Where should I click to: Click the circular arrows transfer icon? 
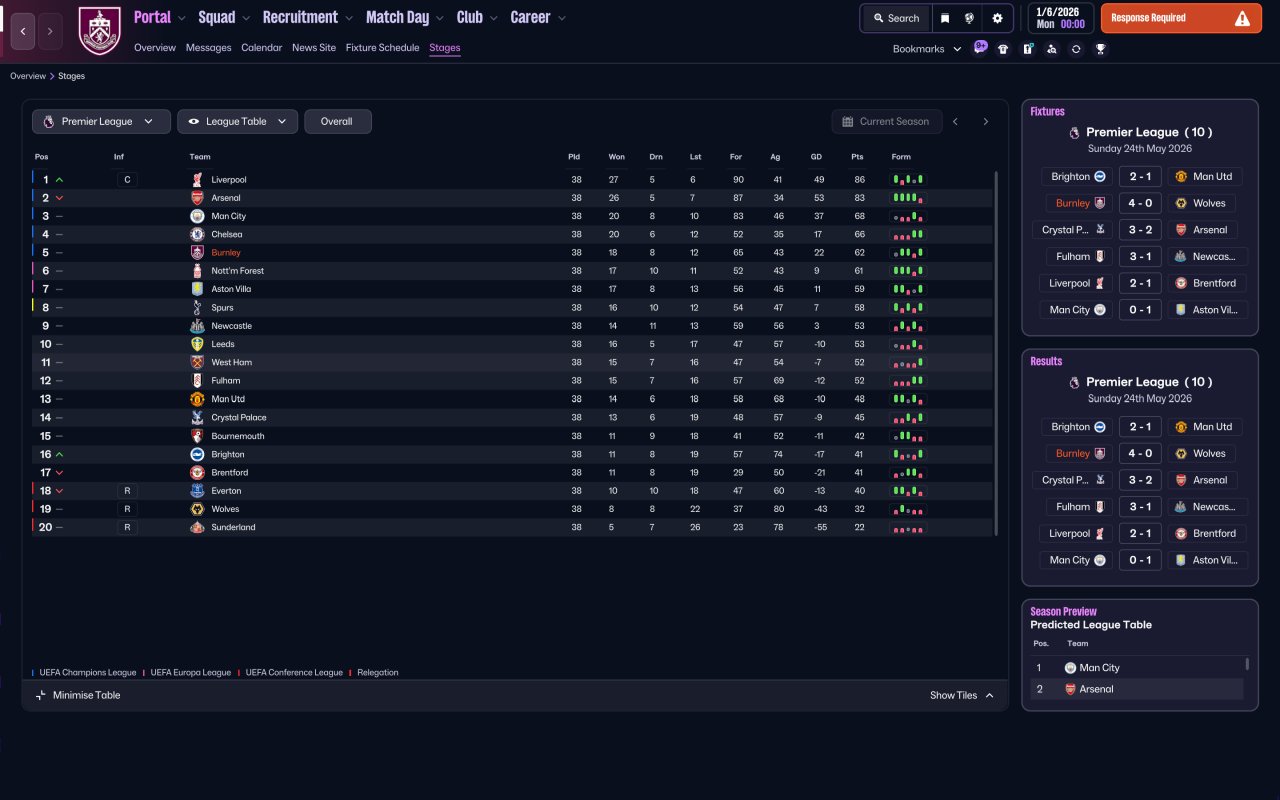click(1076, 49)
